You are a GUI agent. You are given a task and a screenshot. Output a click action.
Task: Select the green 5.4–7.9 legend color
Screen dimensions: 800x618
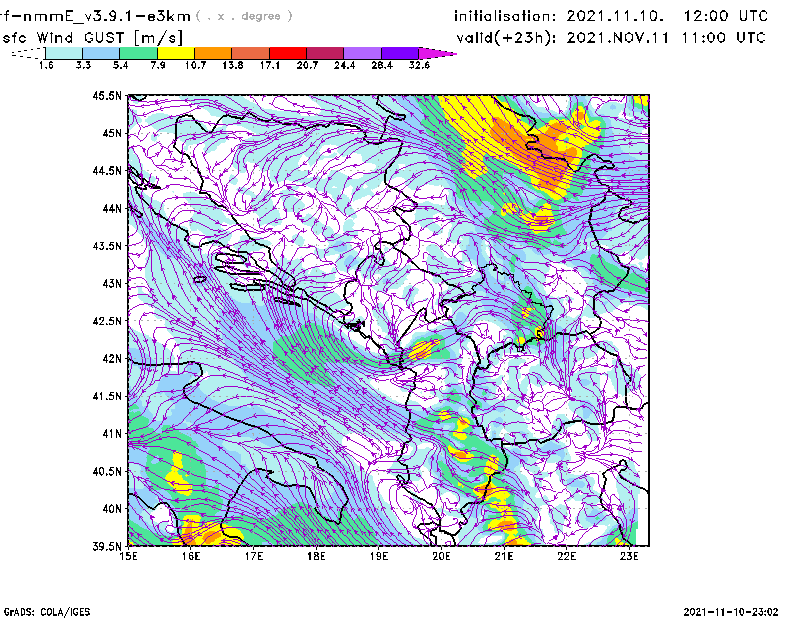click(138, 53)
